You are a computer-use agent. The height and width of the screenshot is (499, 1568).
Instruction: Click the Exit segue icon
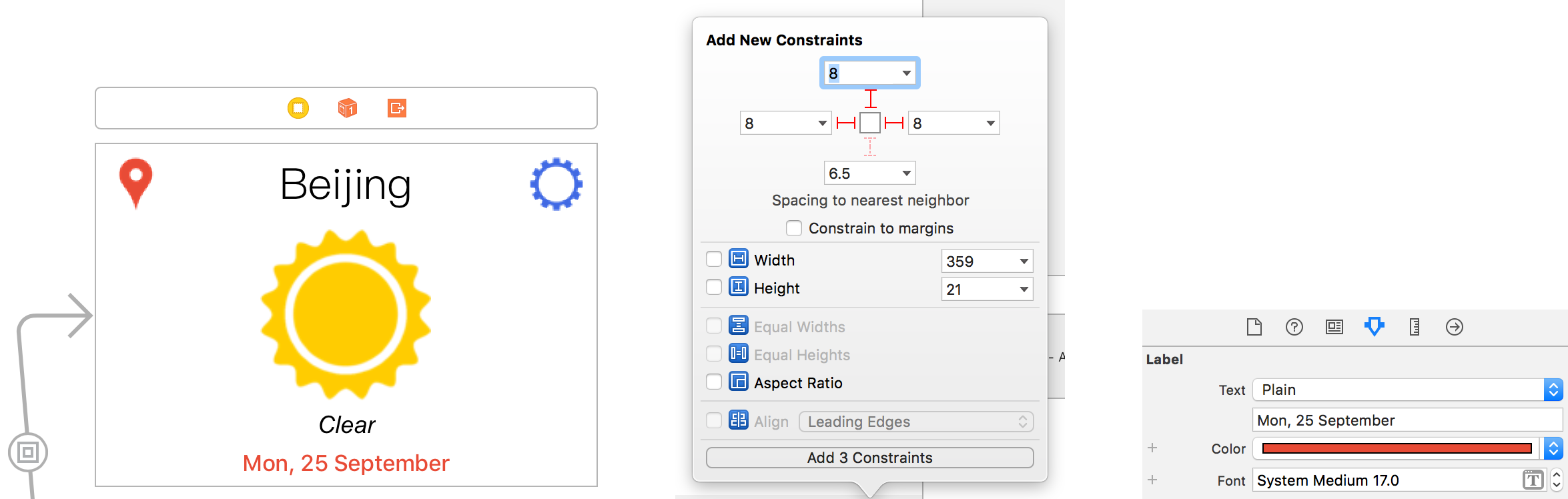click(x=397, y=107)
